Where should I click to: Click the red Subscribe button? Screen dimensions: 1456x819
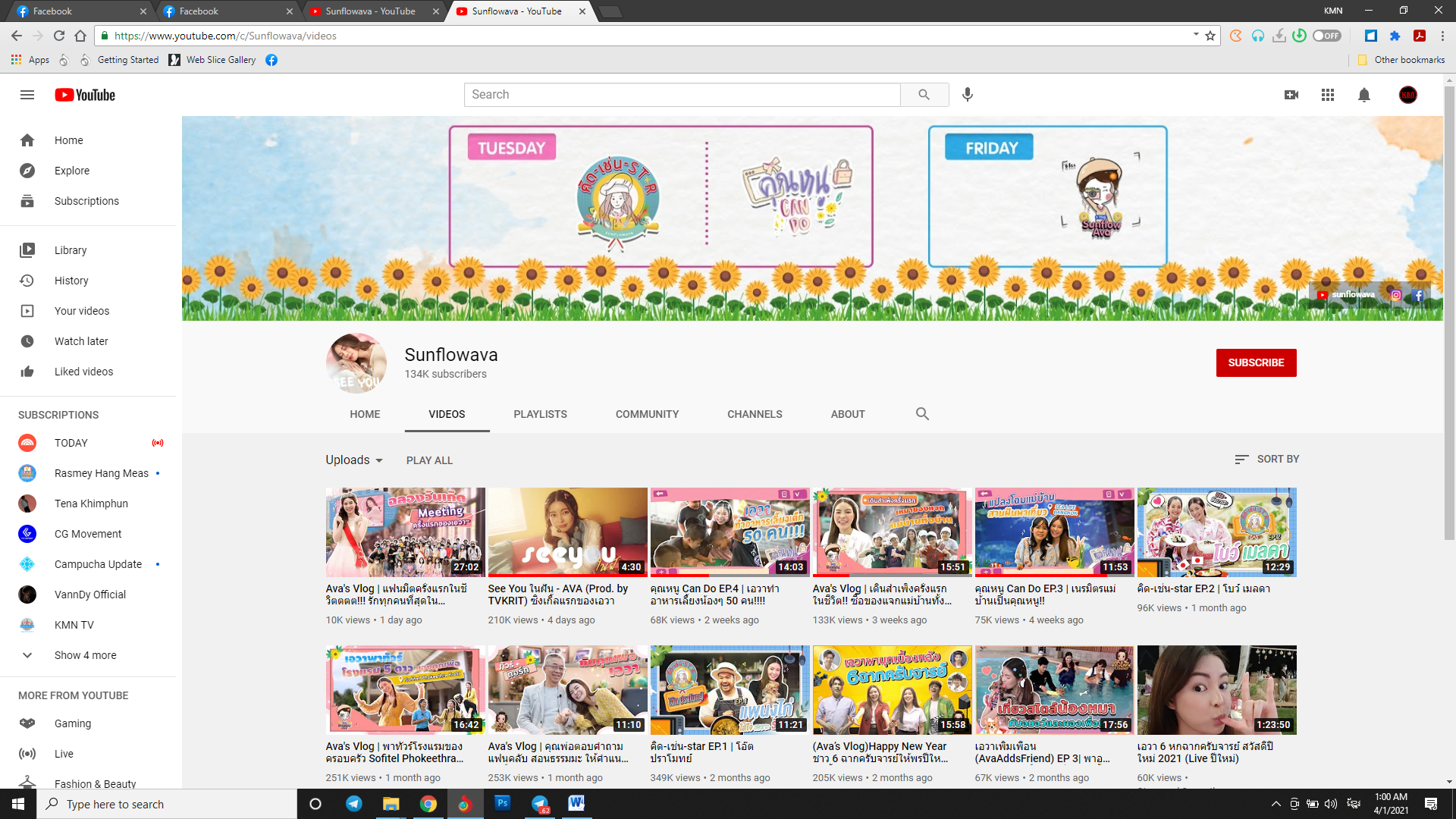pyautogui.click(x=1256, y=362)
